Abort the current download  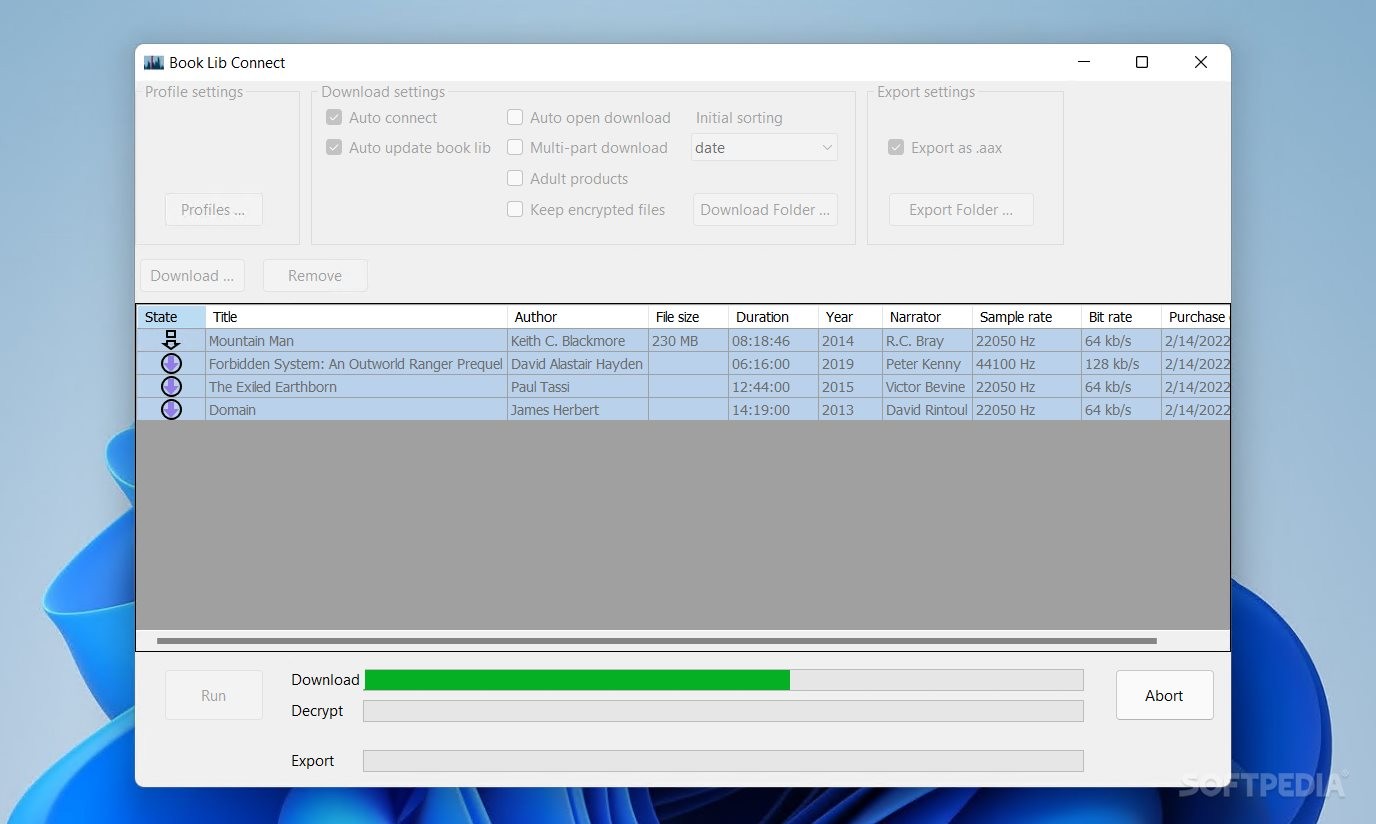click(1164, 695)
